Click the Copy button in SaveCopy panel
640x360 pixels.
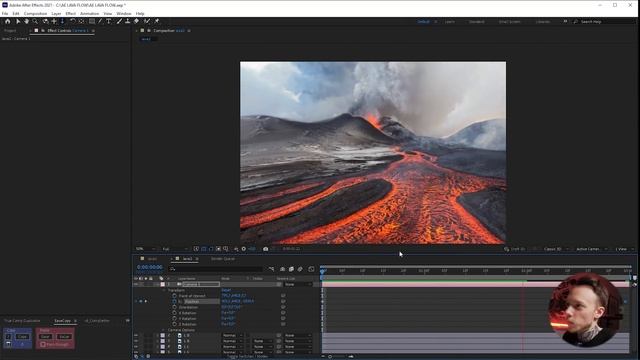22,337
